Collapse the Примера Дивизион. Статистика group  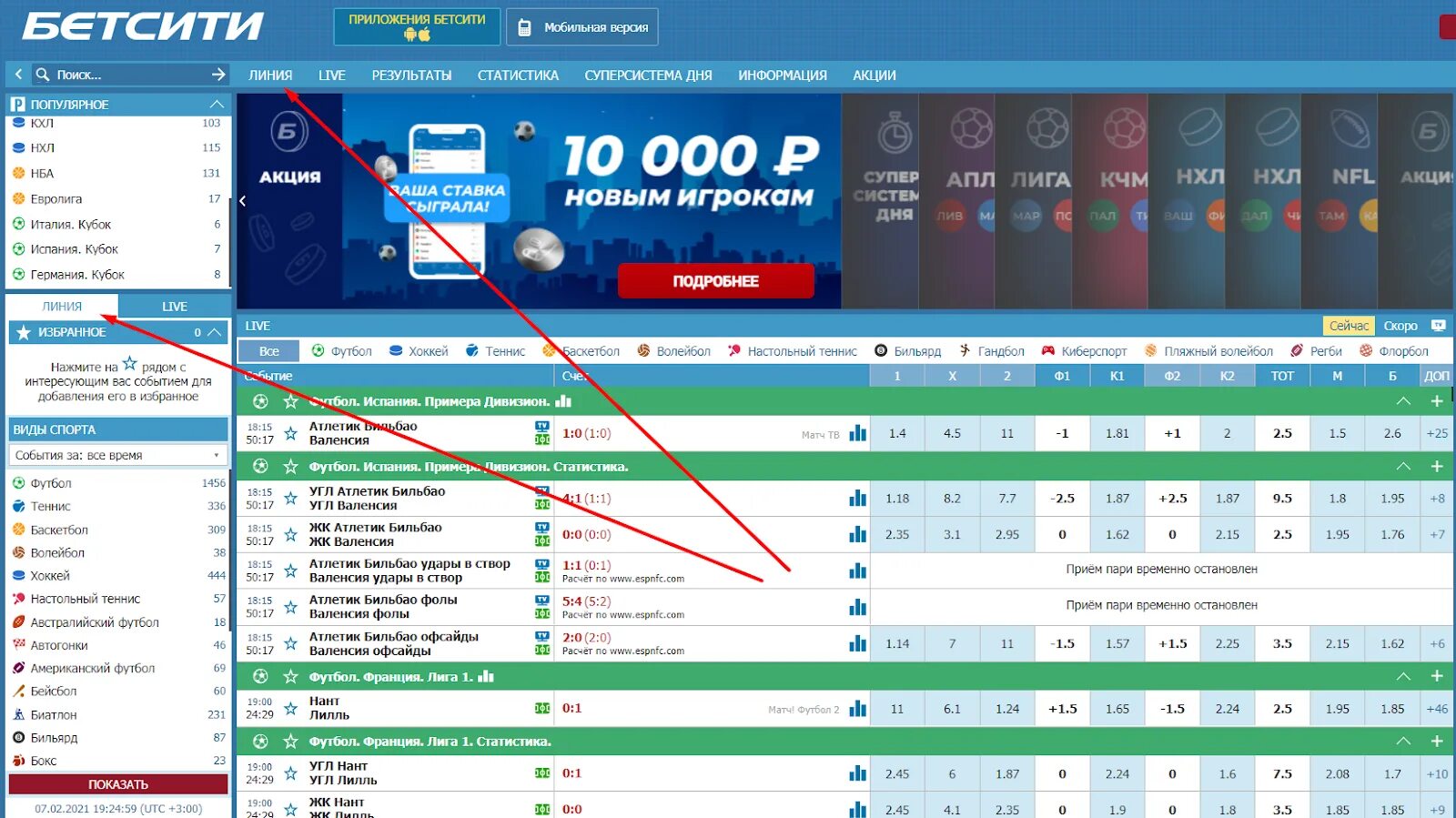[1403, 466]
